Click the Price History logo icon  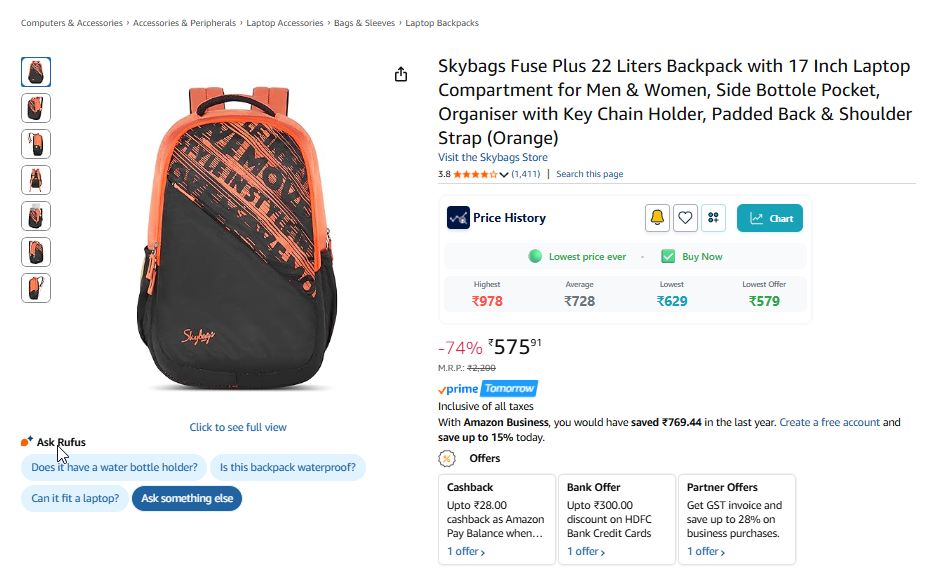(458, 218)
